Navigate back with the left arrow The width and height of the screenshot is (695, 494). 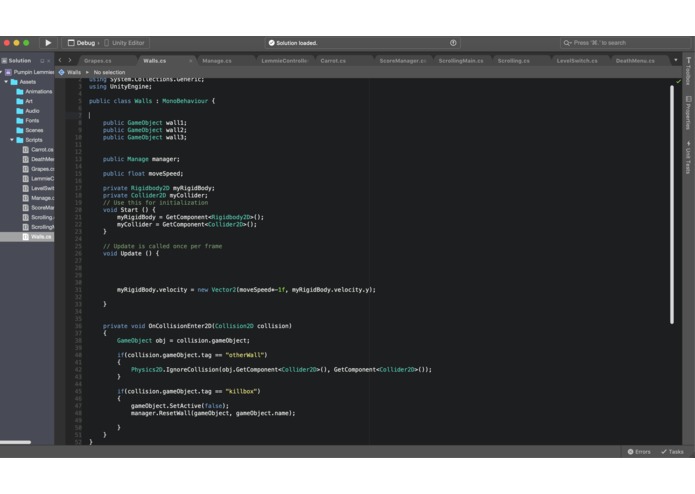(60, 60)
